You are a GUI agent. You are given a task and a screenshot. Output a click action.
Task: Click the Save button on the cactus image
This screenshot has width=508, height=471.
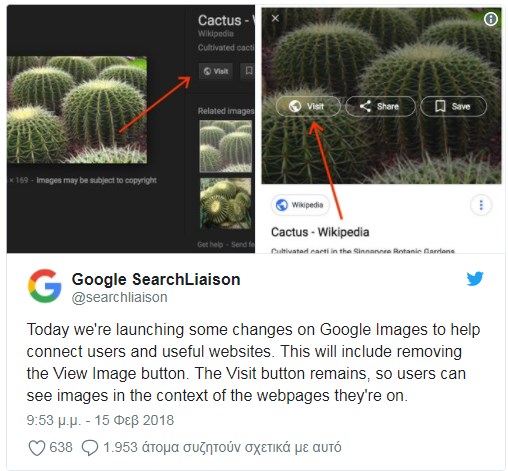[453, 106]
